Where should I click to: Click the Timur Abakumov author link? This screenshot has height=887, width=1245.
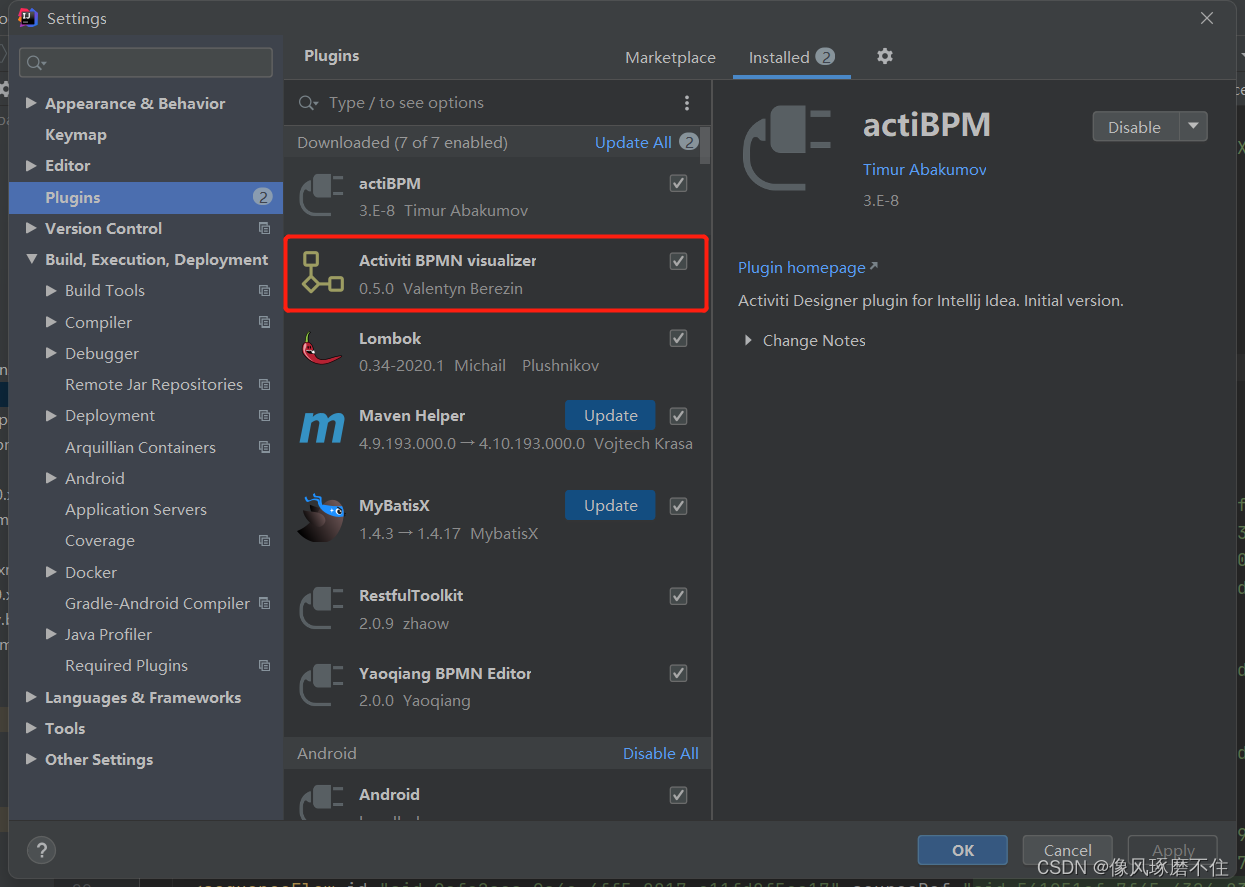[925, 169]
